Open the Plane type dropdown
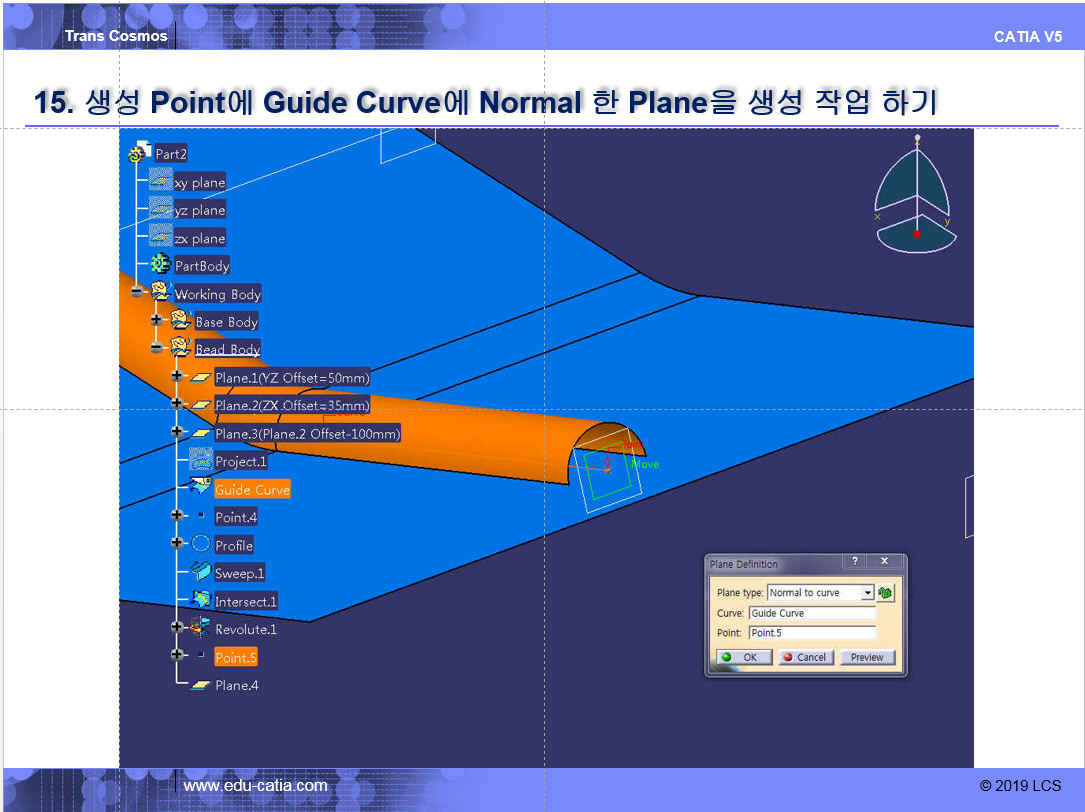This screenshot has height=812, width=1085. click(x=867, y=593)
